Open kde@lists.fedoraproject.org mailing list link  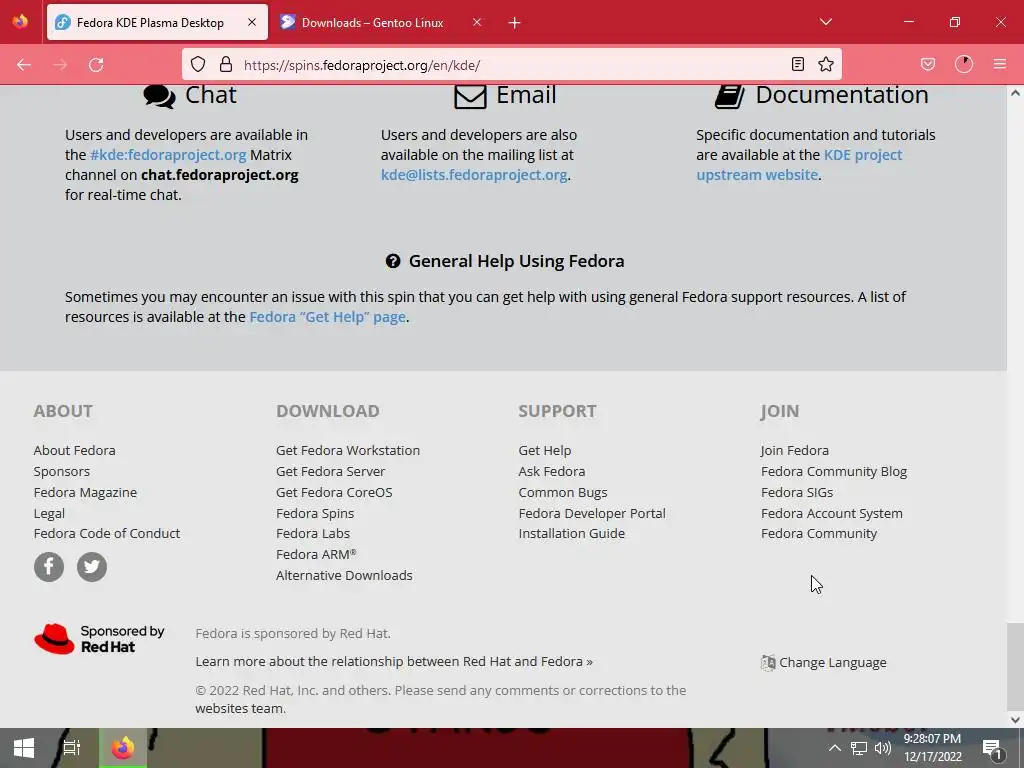tap(473, 175)
